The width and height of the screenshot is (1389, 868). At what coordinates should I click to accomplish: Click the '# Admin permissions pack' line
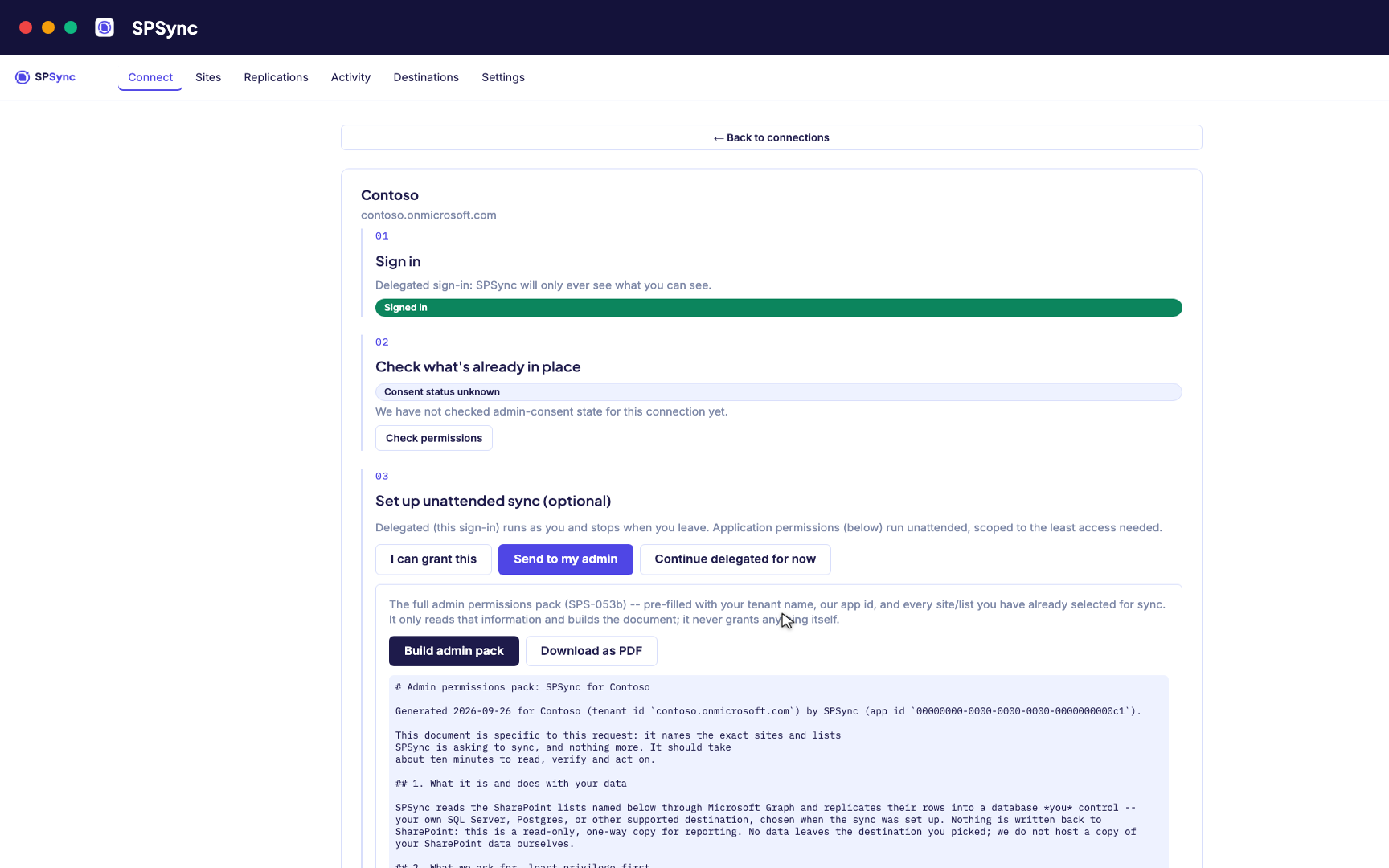click(522, 687)
